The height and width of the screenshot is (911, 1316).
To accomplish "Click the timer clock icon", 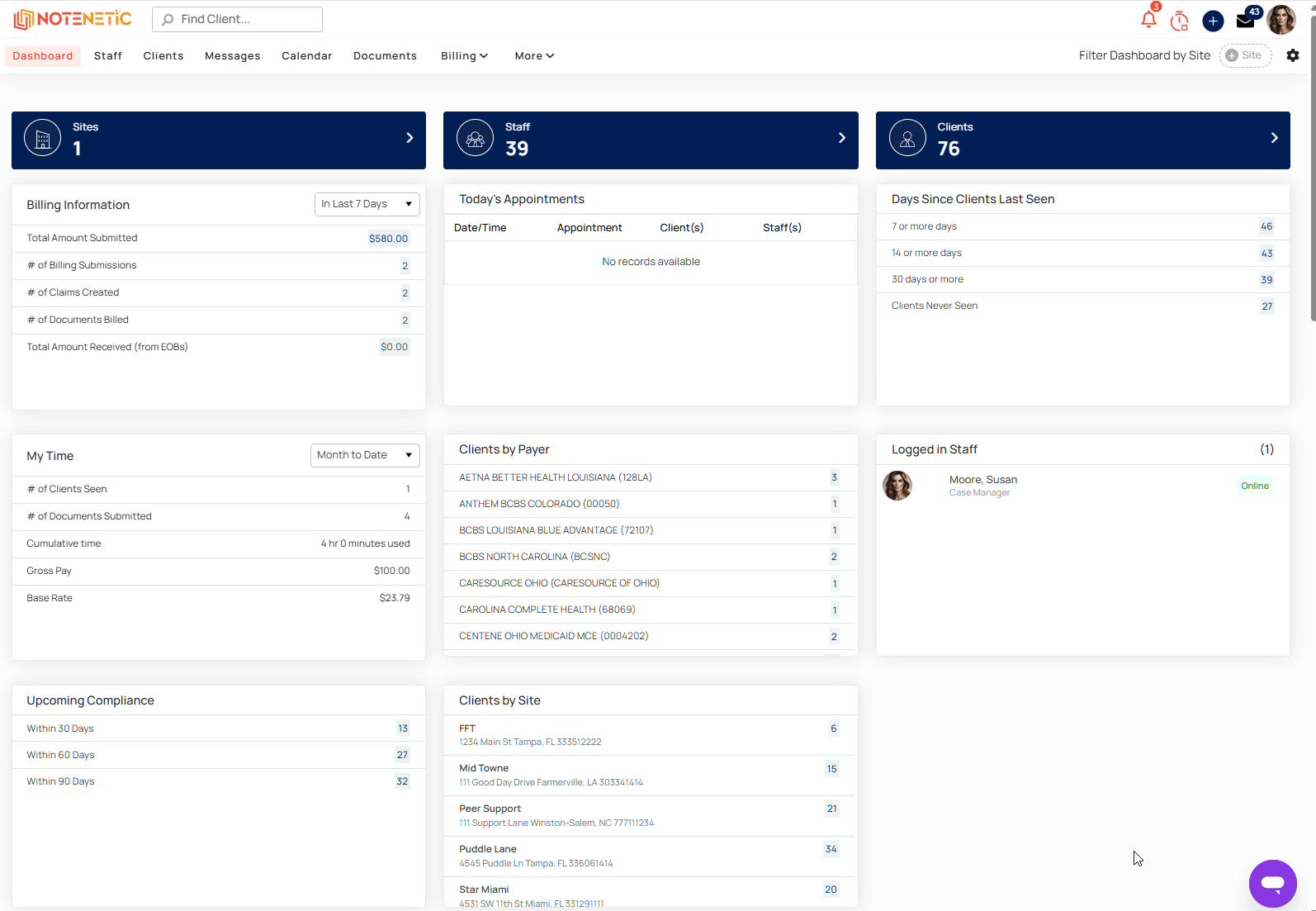I will pos(1180,21).
